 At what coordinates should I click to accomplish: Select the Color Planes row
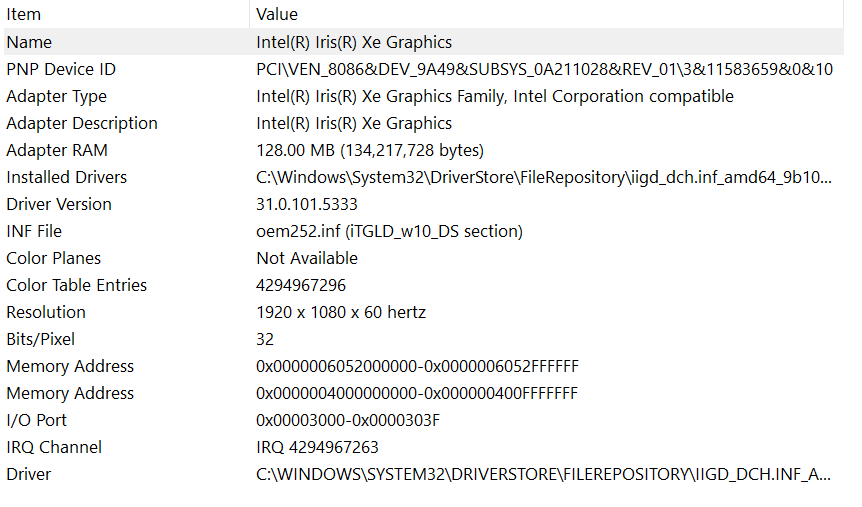pos(423,257)
